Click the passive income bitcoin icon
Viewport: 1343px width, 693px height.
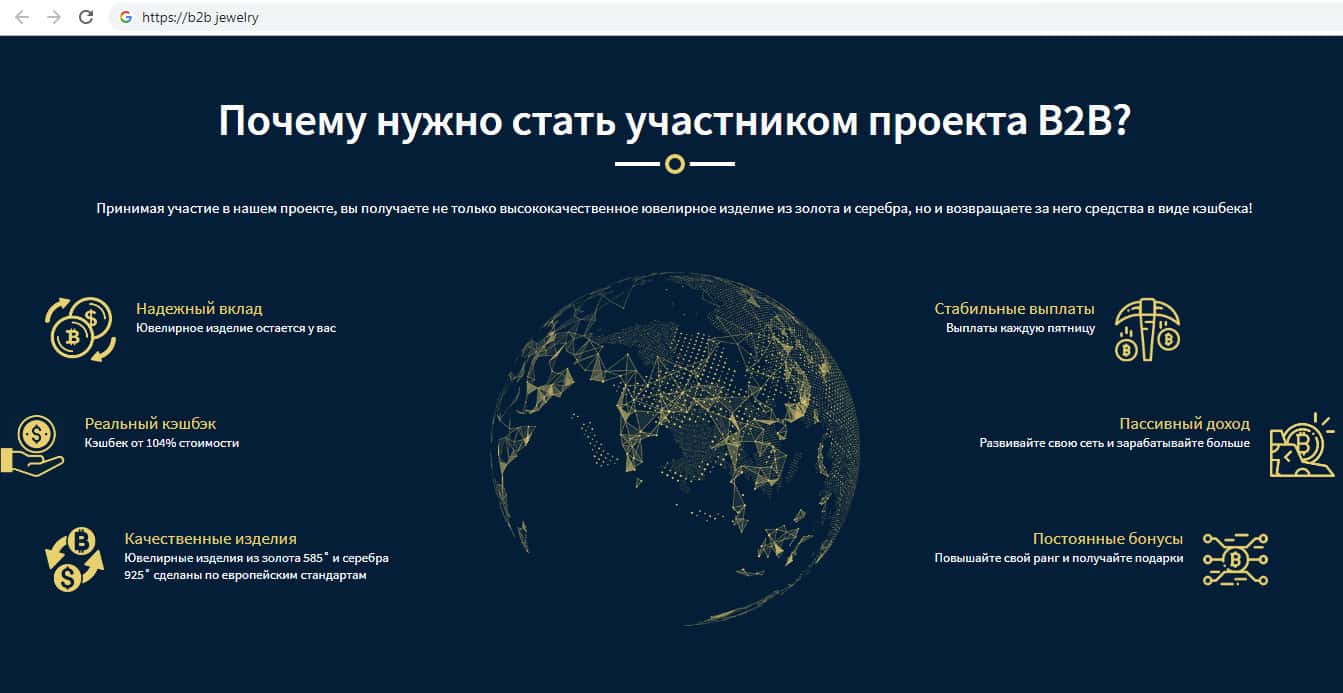coord(1301,446)
